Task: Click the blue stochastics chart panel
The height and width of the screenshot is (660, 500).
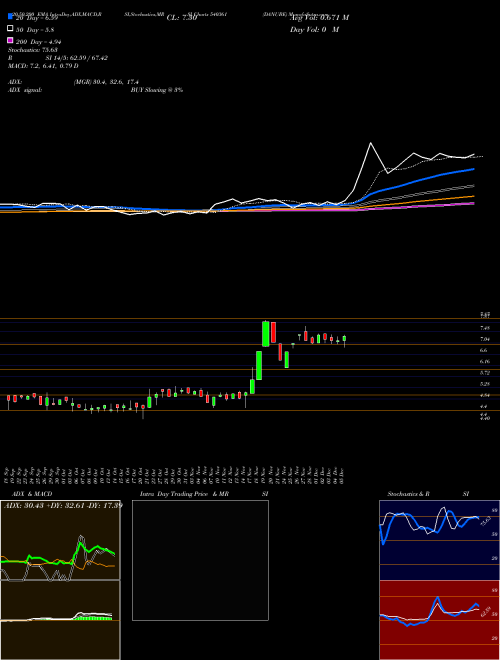Action: (439, 540)
